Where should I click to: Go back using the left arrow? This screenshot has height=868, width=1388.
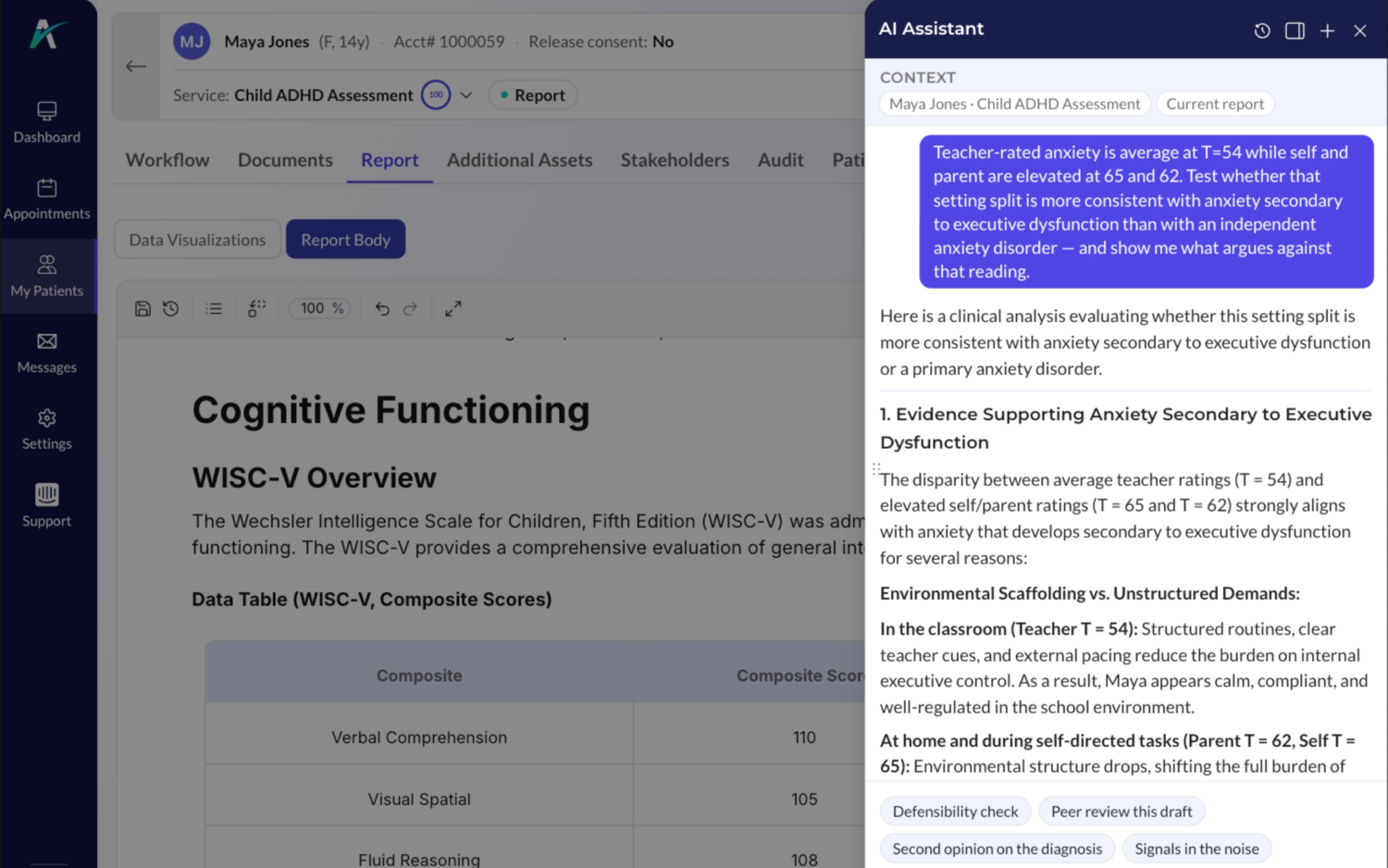136,66
